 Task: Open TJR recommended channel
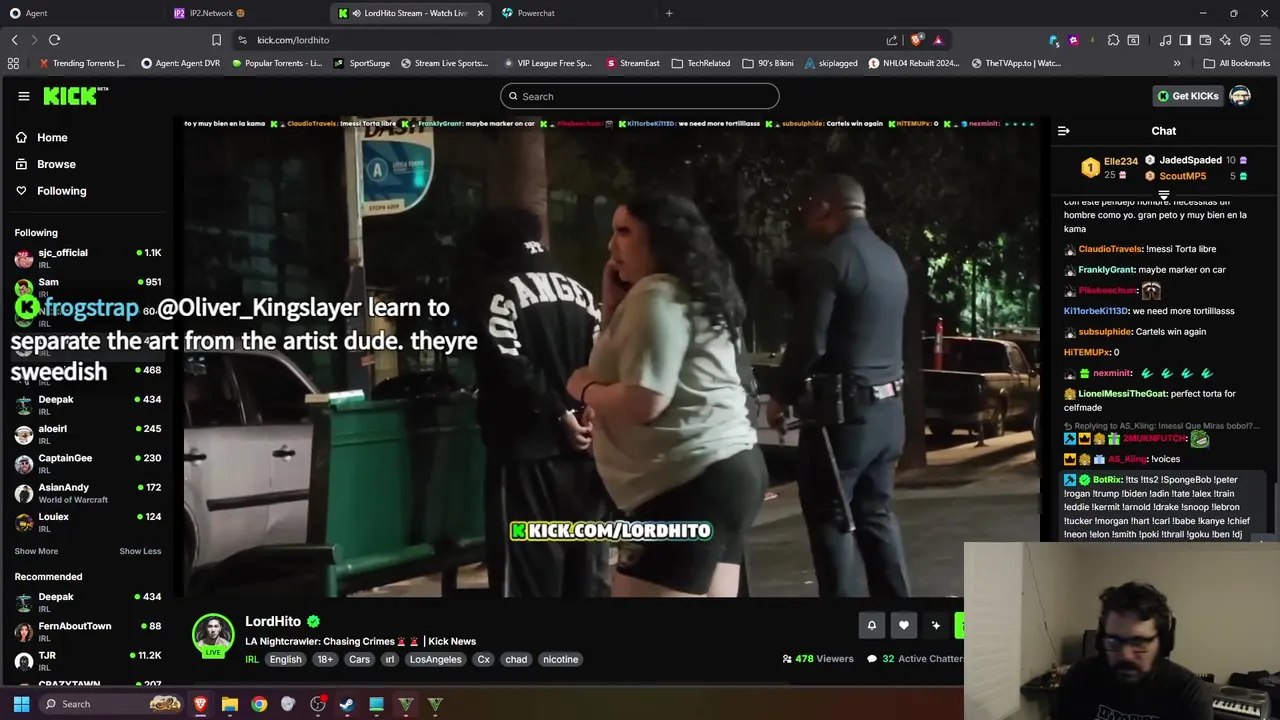88,661
